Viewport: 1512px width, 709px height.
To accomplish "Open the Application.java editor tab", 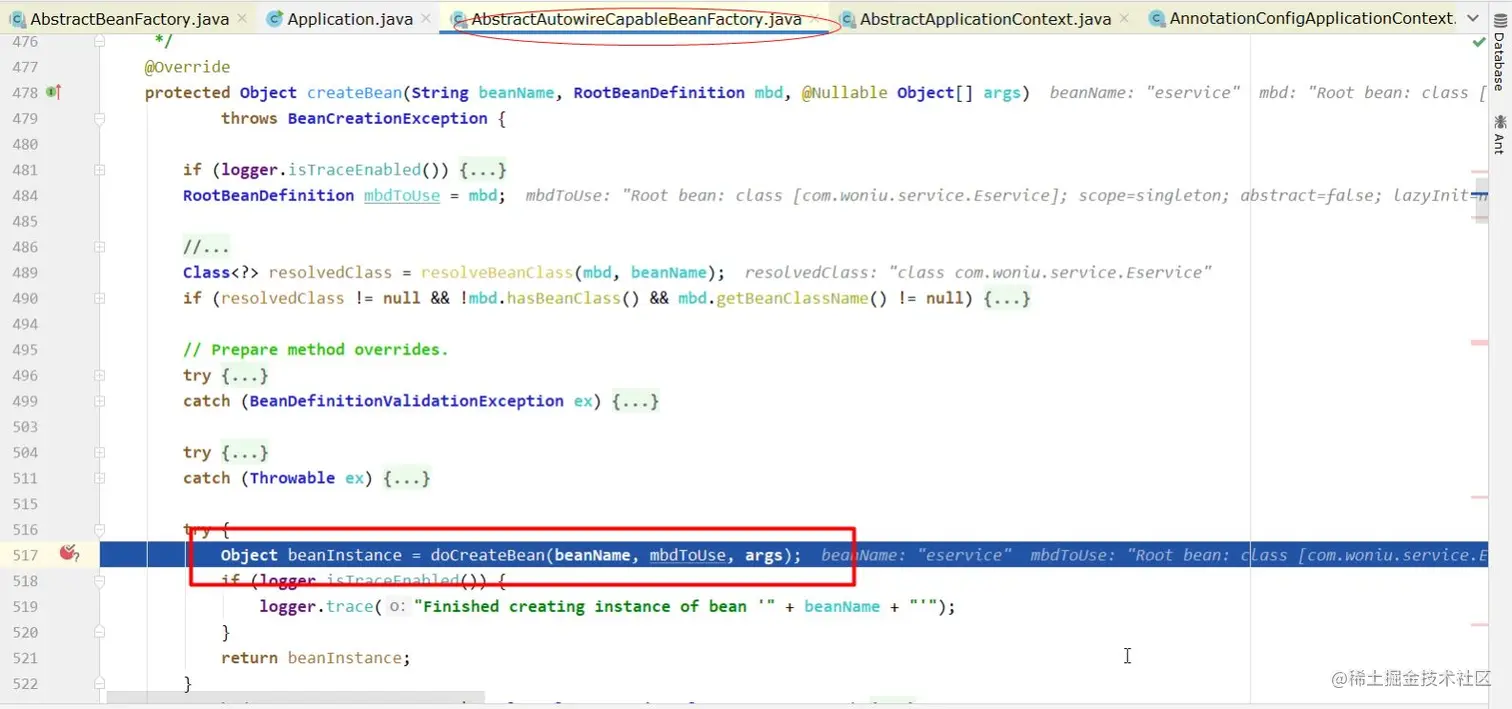I will click(x=350, y=19).
